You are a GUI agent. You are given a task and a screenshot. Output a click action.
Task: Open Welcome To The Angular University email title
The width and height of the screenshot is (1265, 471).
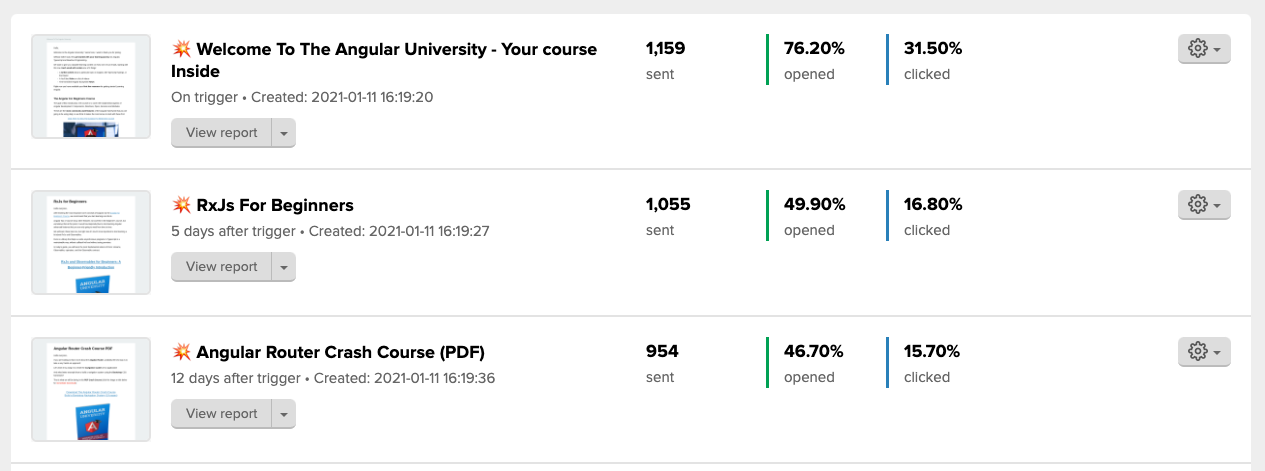[x=396, y=49]
